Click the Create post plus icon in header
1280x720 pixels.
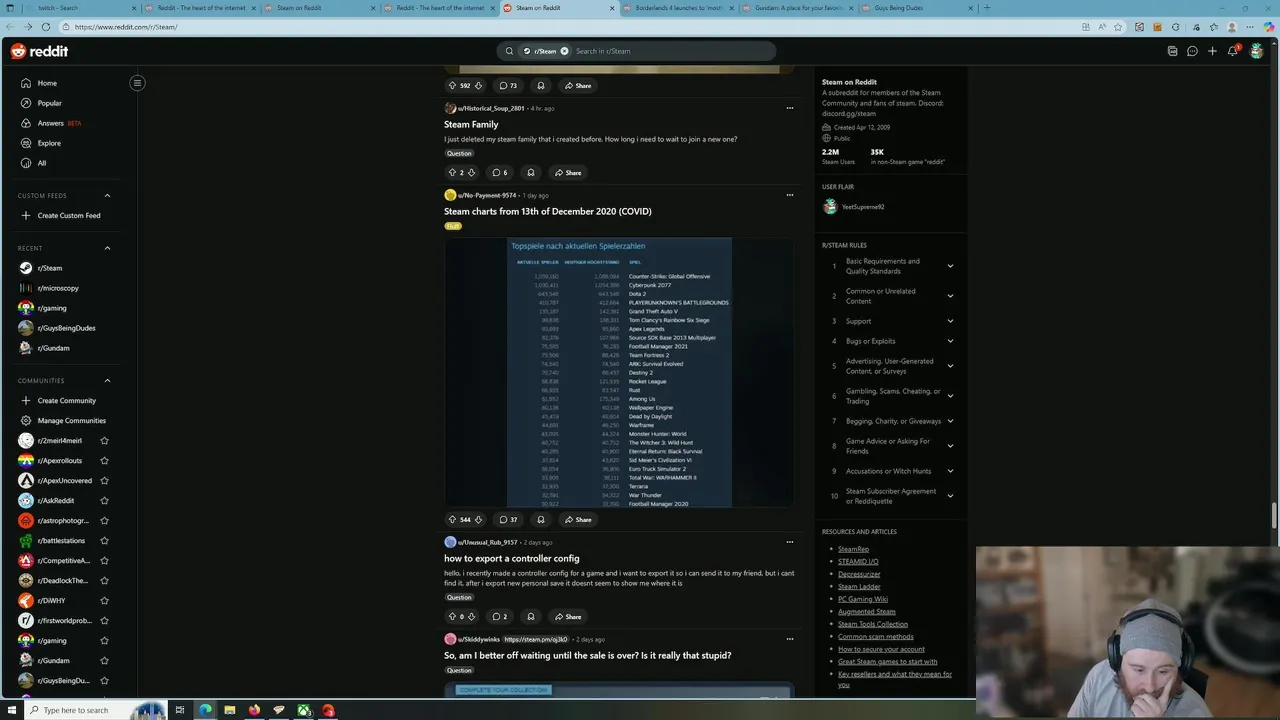(x=1212, y=51)
